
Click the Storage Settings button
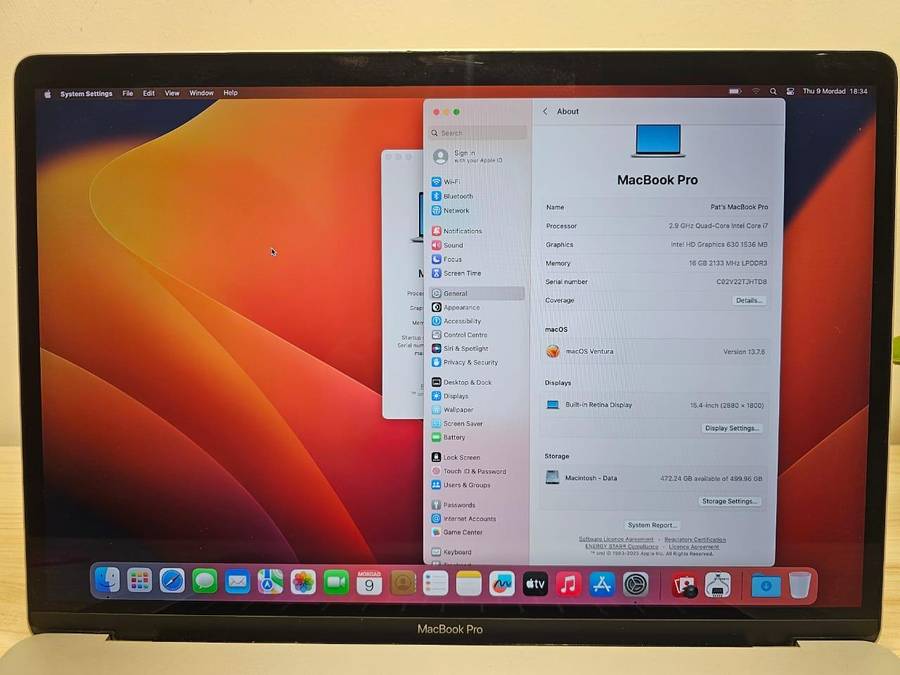729,501
